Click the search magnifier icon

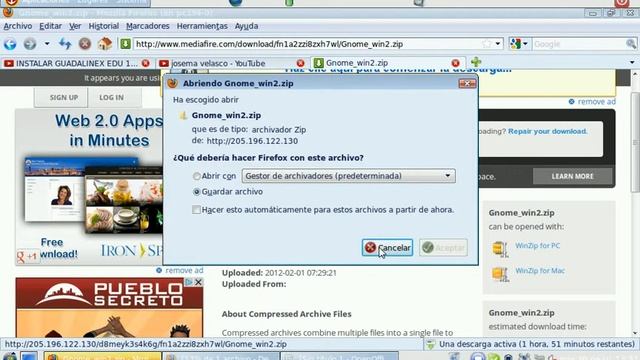(631, 44)
